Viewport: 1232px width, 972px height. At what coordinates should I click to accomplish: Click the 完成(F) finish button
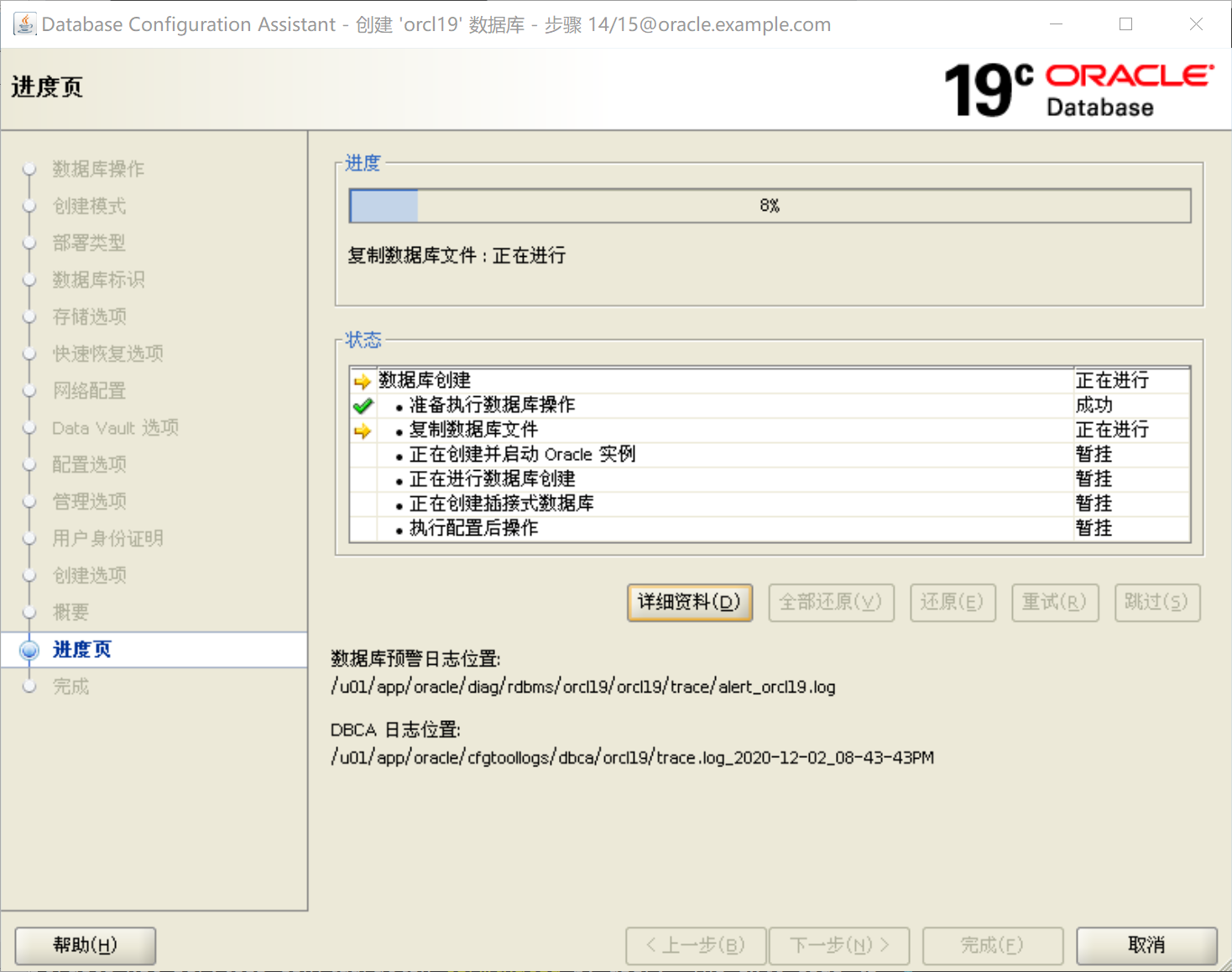coord(993,946)
